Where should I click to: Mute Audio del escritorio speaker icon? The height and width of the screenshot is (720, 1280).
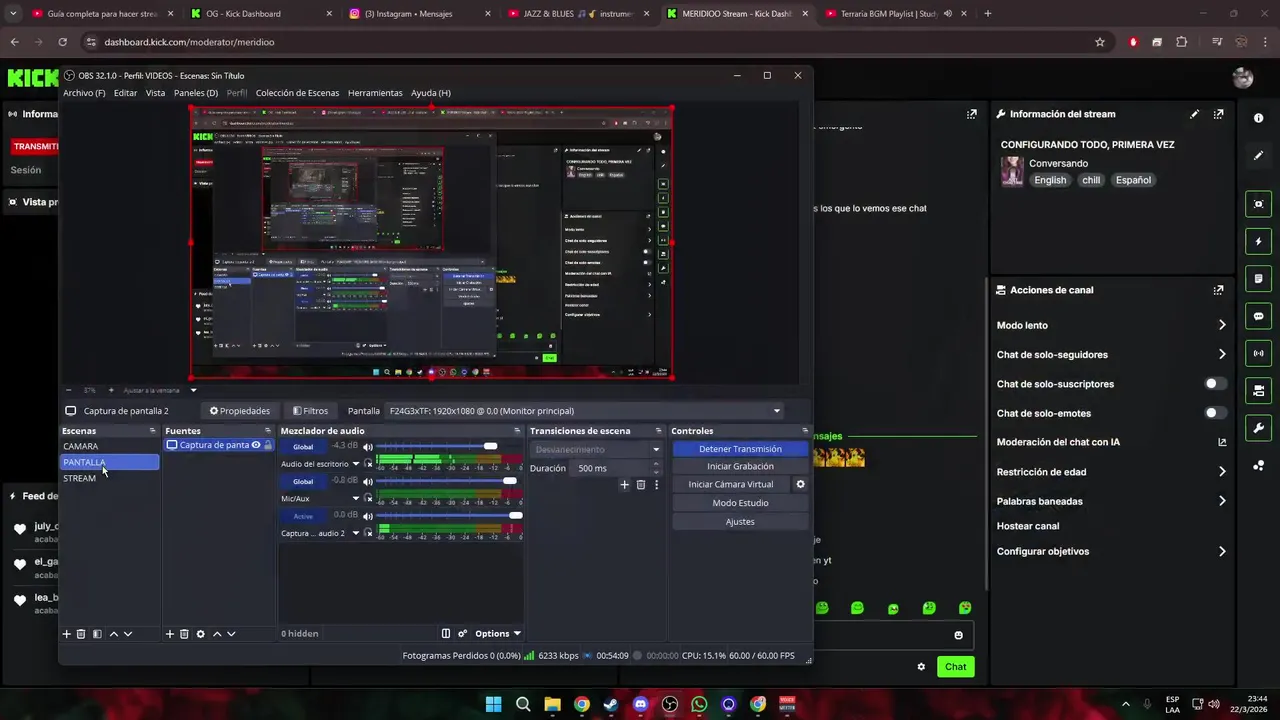point(368,447)
